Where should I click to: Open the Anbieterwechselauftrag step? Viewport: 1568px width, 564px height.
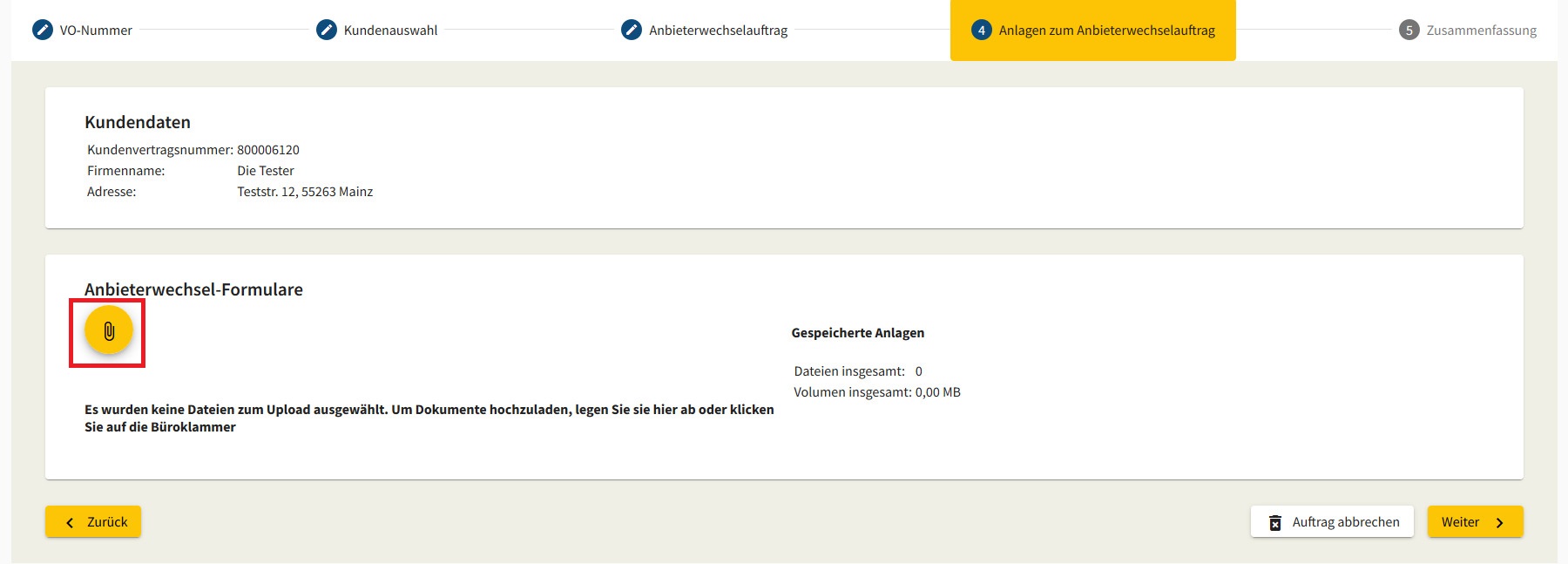(705, 30)
